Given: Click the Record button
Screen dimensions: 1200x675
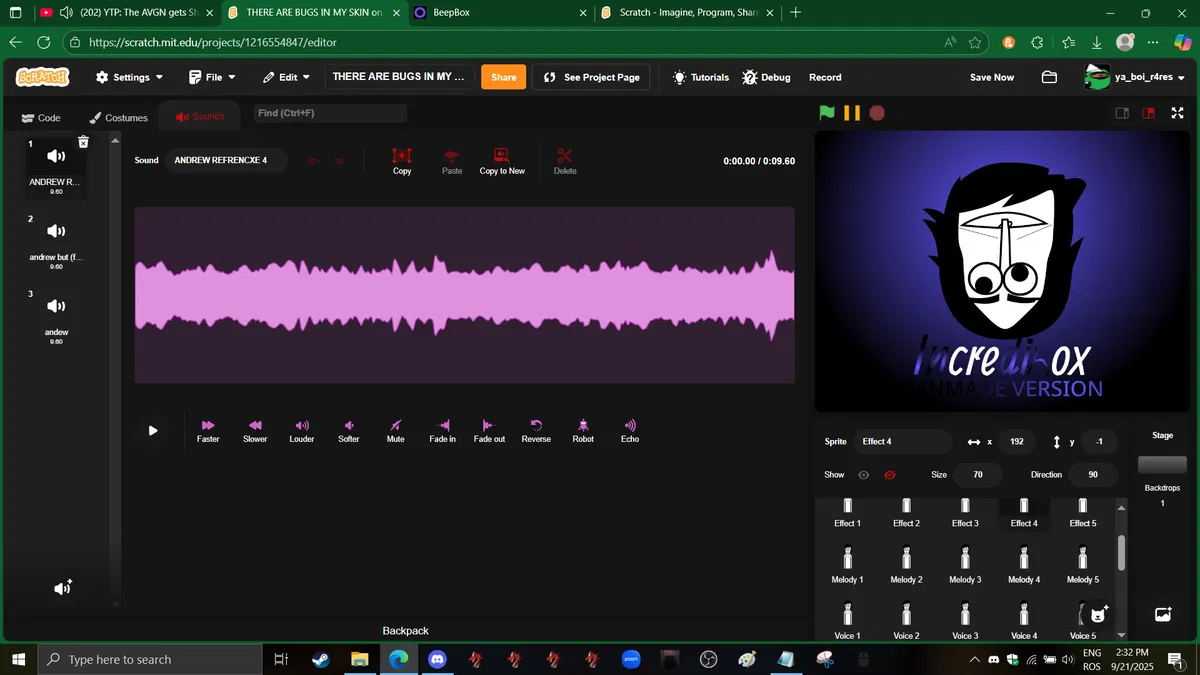Looking at the screenshot, I should coord(825,77).
